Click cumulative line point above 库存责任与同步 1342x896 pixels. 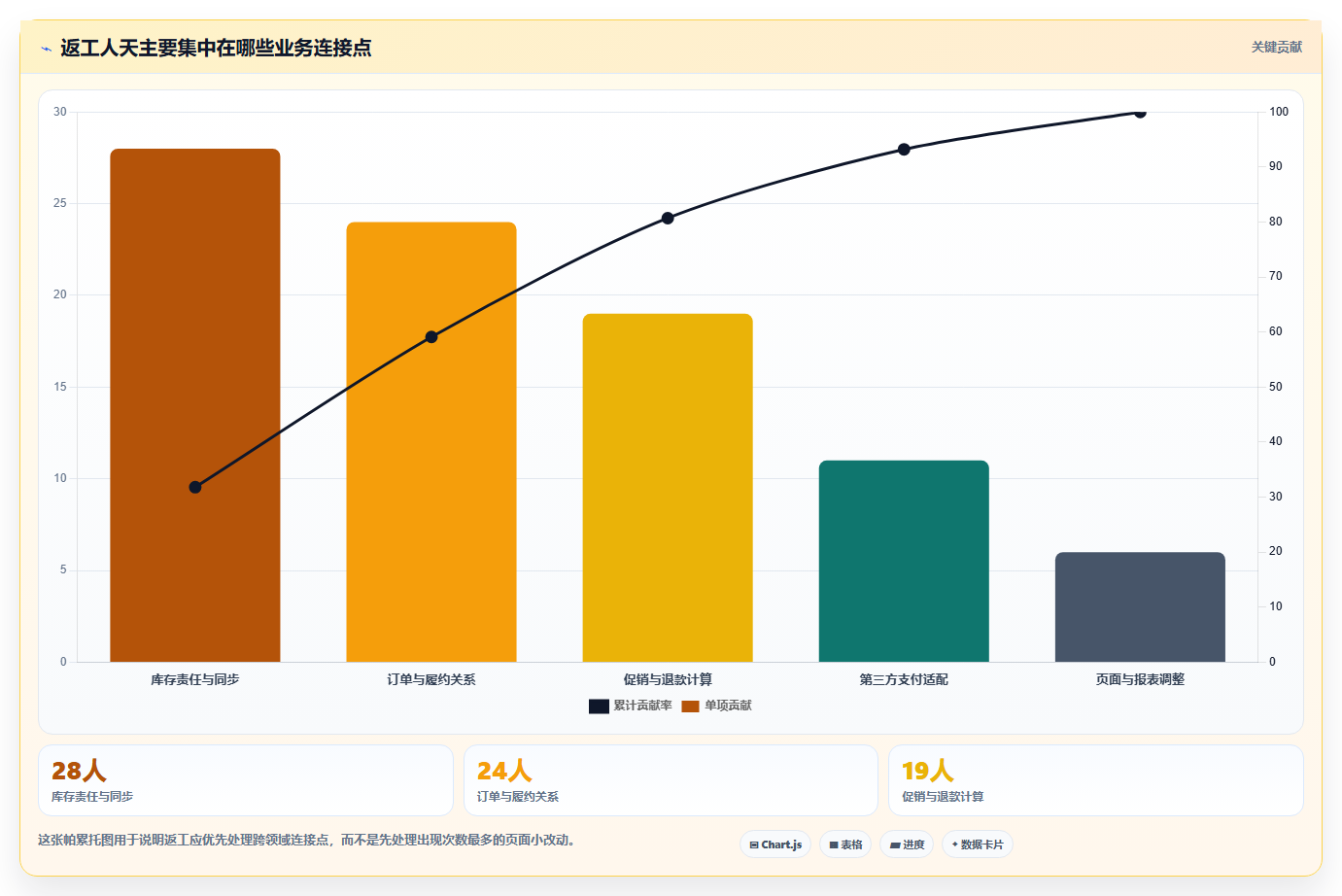(x=195, y=487)
